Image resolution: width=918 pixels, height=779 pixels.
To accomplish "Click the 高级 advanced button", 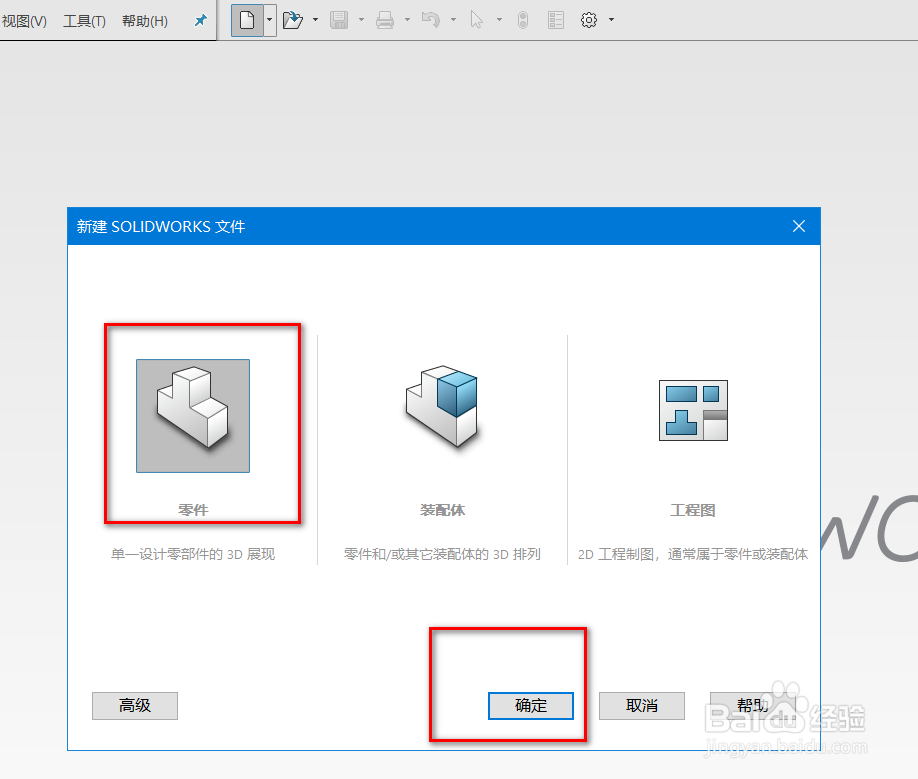I will click(135, 706).
